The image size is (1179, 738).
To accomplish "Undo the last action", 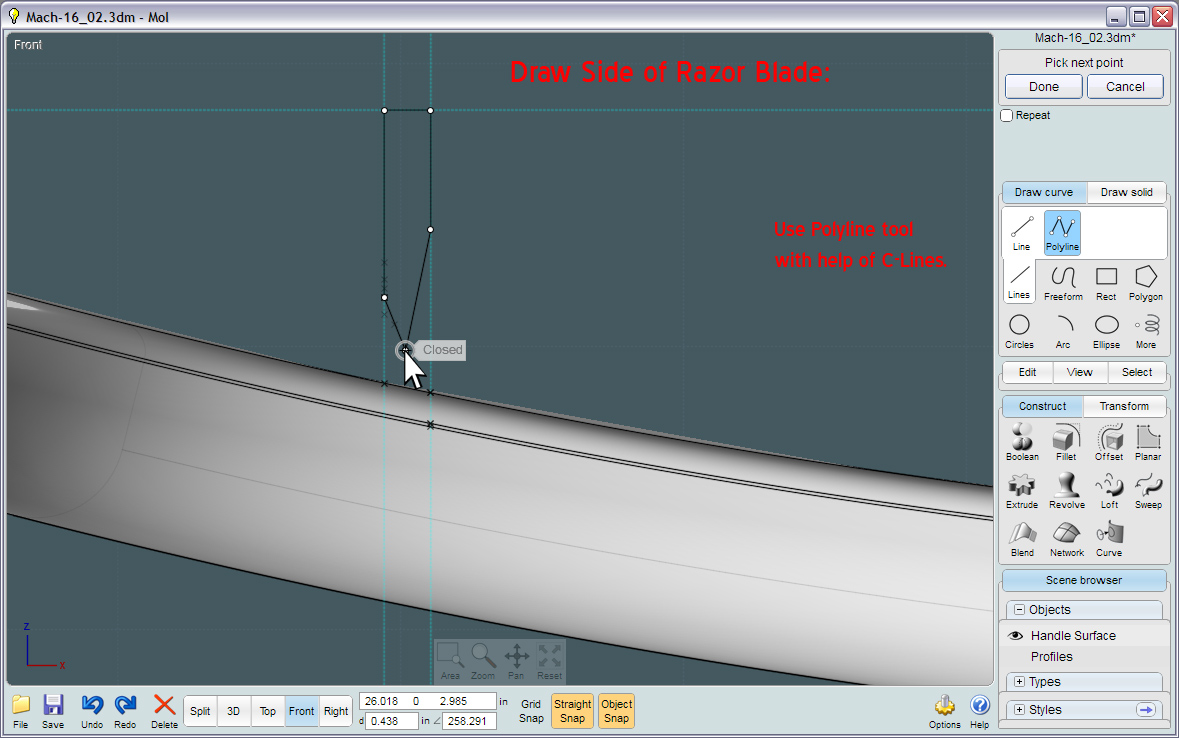I will (92, 710).
